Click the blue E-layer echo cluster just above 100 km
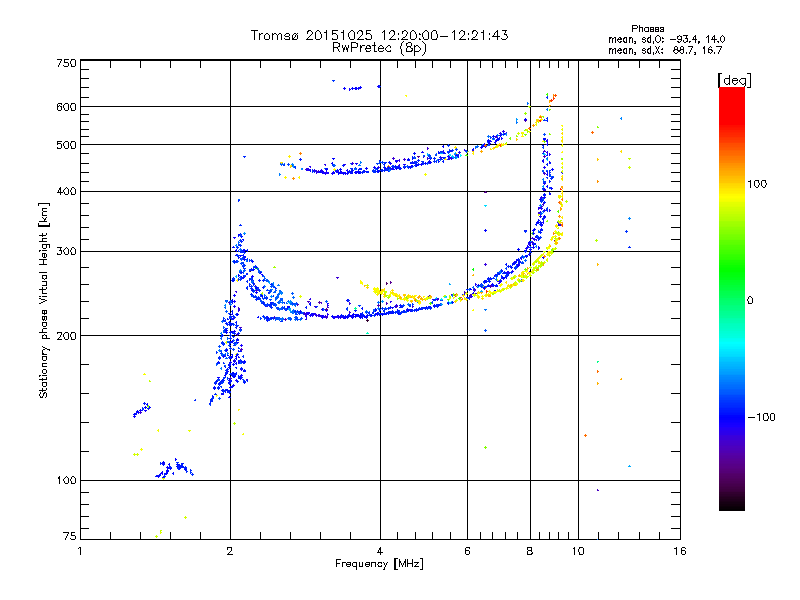 coord(174,468)
